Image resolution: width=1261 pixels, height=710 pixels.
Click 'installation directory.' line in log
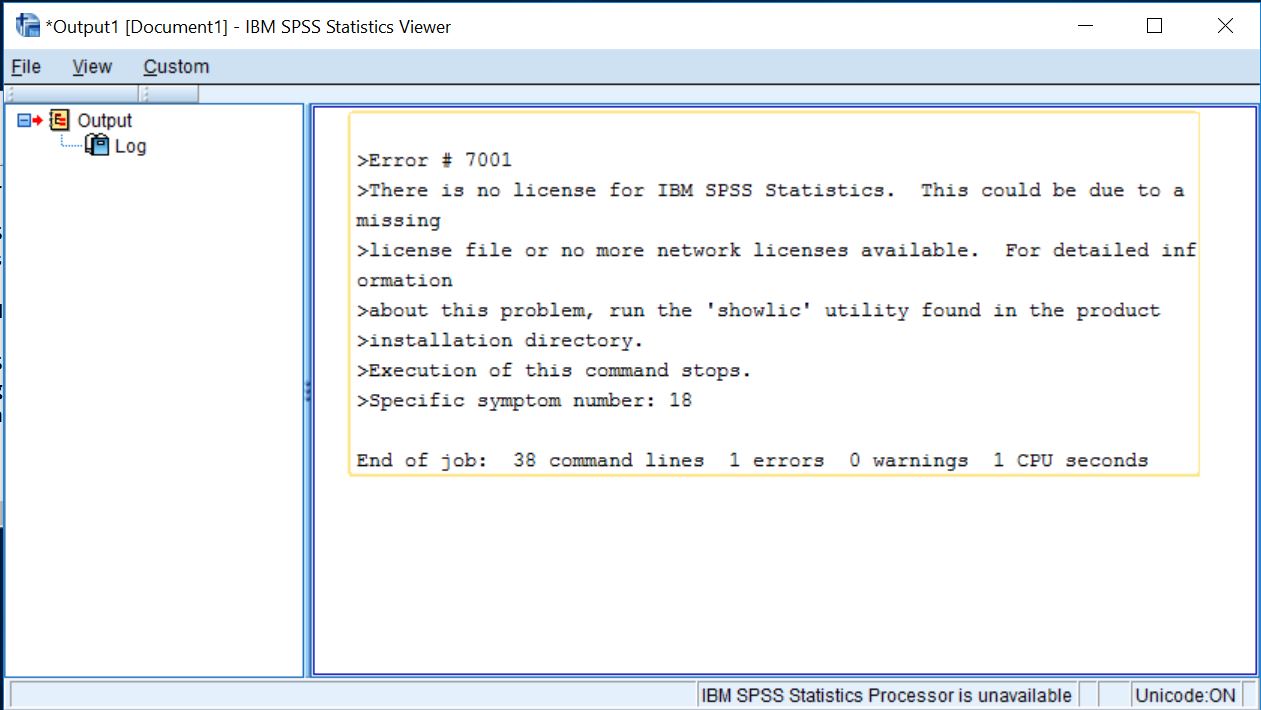(x=500, y=340)
